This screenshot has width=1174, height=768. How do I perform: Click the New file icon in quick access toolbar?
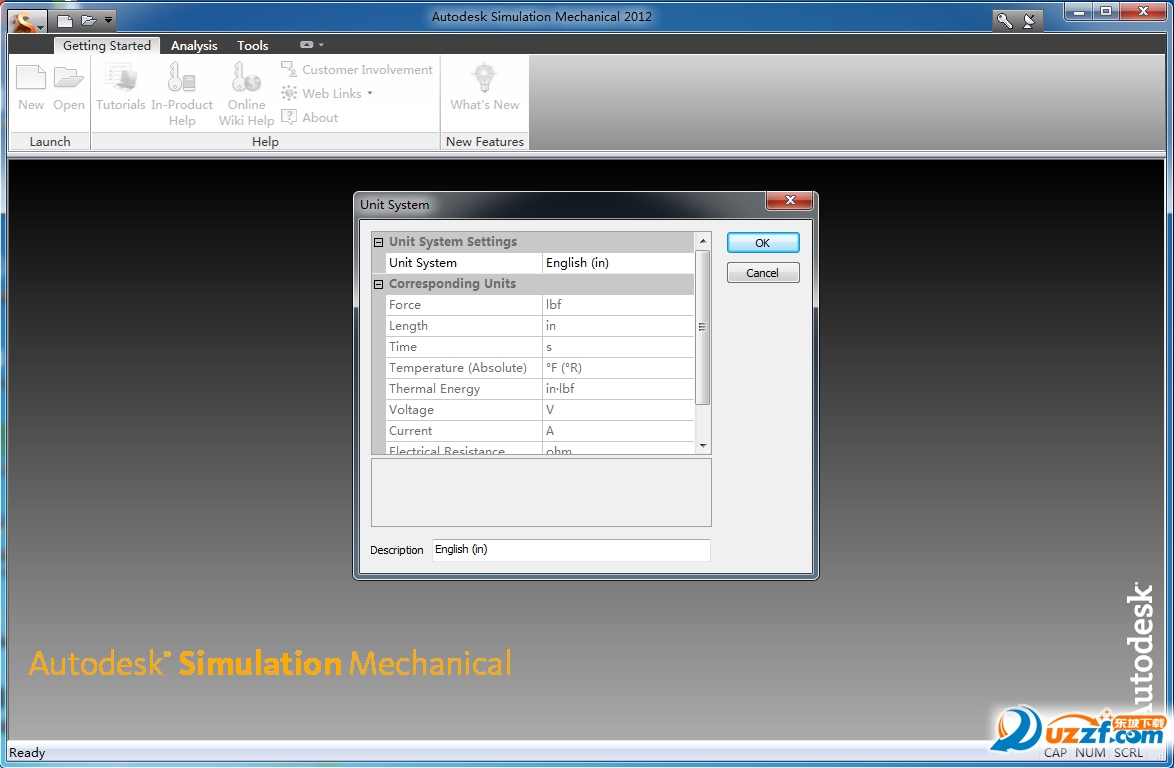65,21
